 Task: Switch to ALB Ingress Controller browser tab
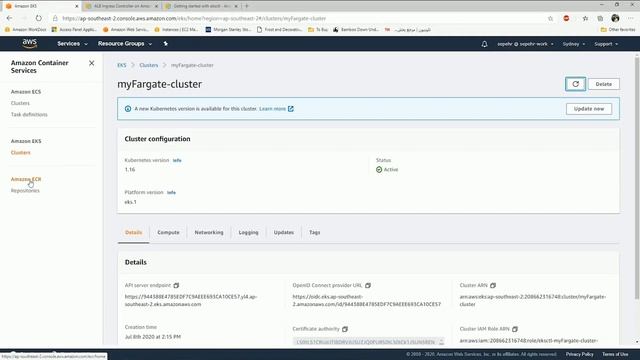[x=121, y=6]
